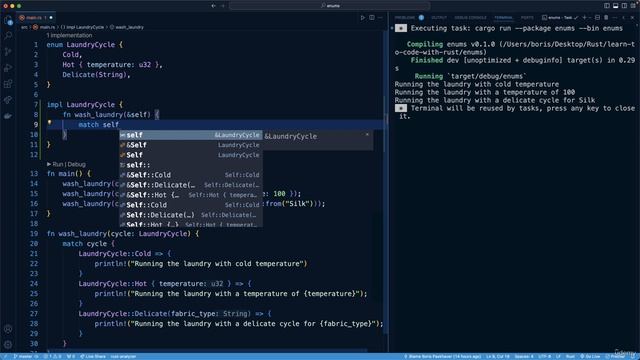The image size is (640, 360).
Task: Close the terminal panel
Action: click(x=632, y=18)
